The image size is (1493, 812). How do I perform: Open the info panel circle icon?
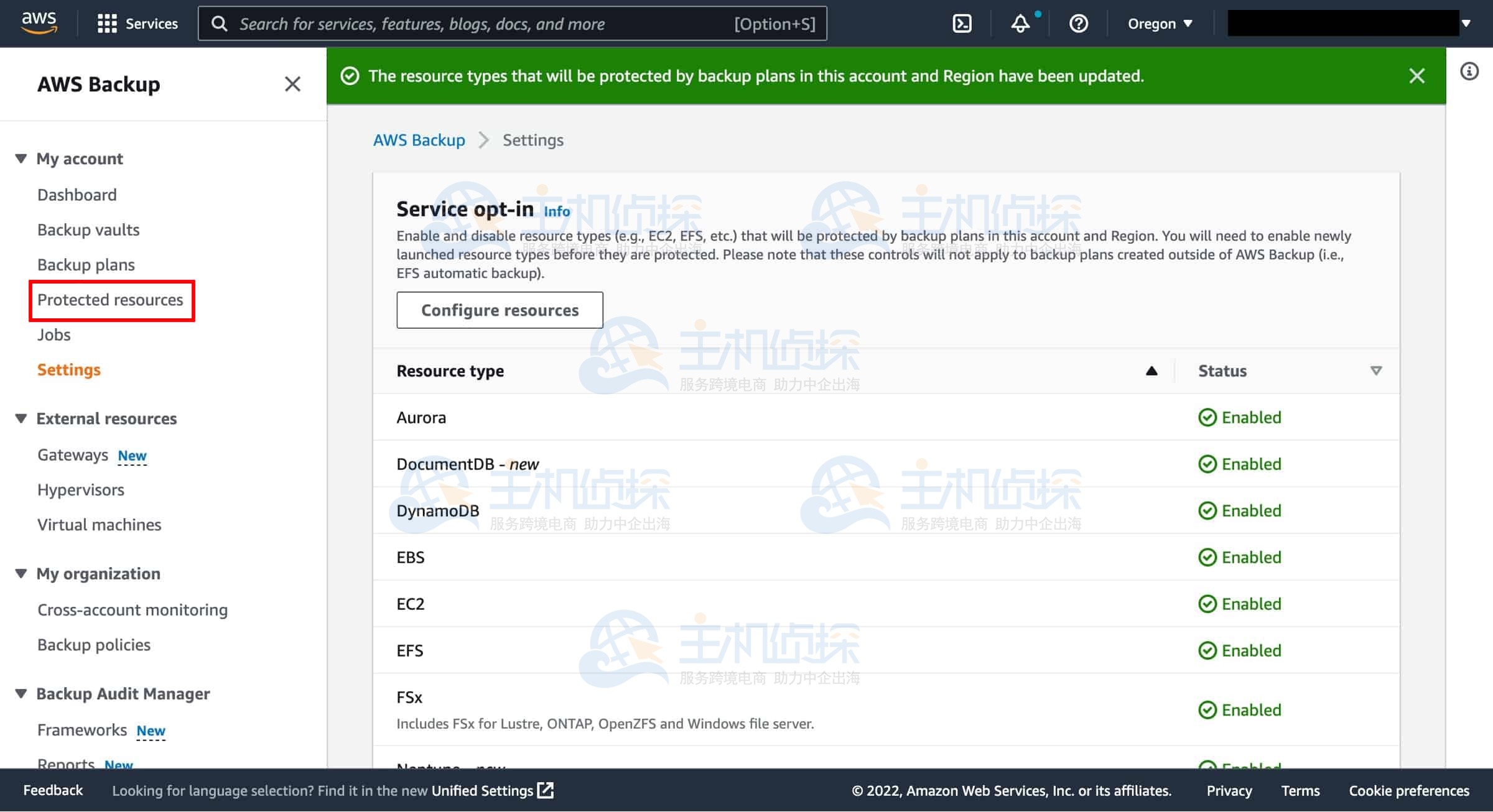point(1469,72)
